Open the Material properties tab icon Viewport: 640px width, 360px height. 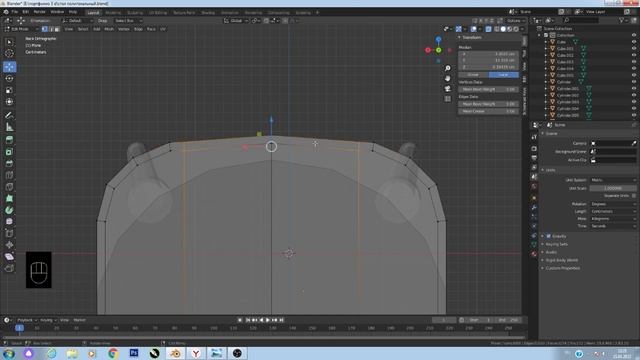pos(534,254)
